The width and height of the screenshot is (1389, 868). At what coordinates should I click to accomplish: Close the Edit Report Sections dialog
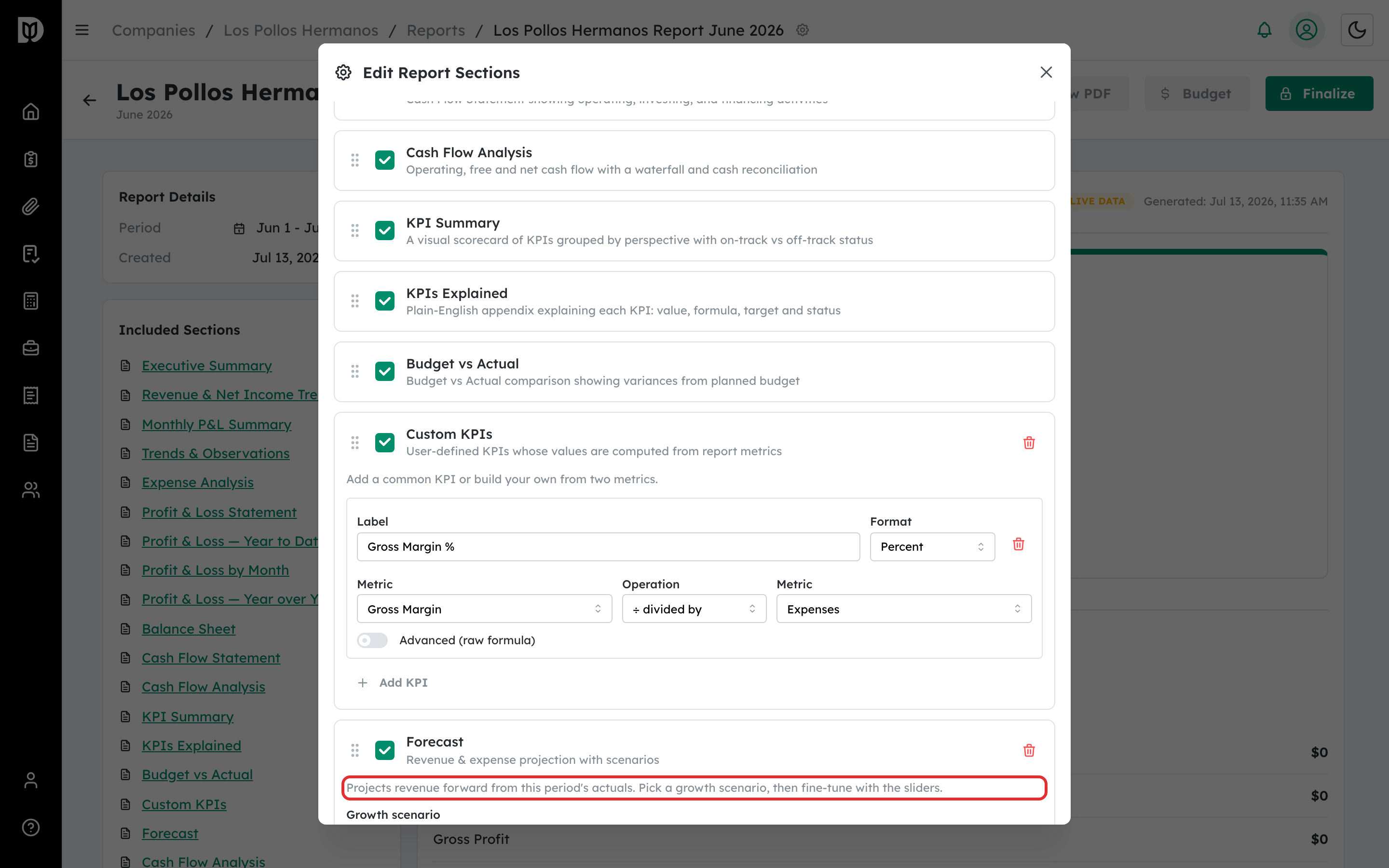point(1047,72)
